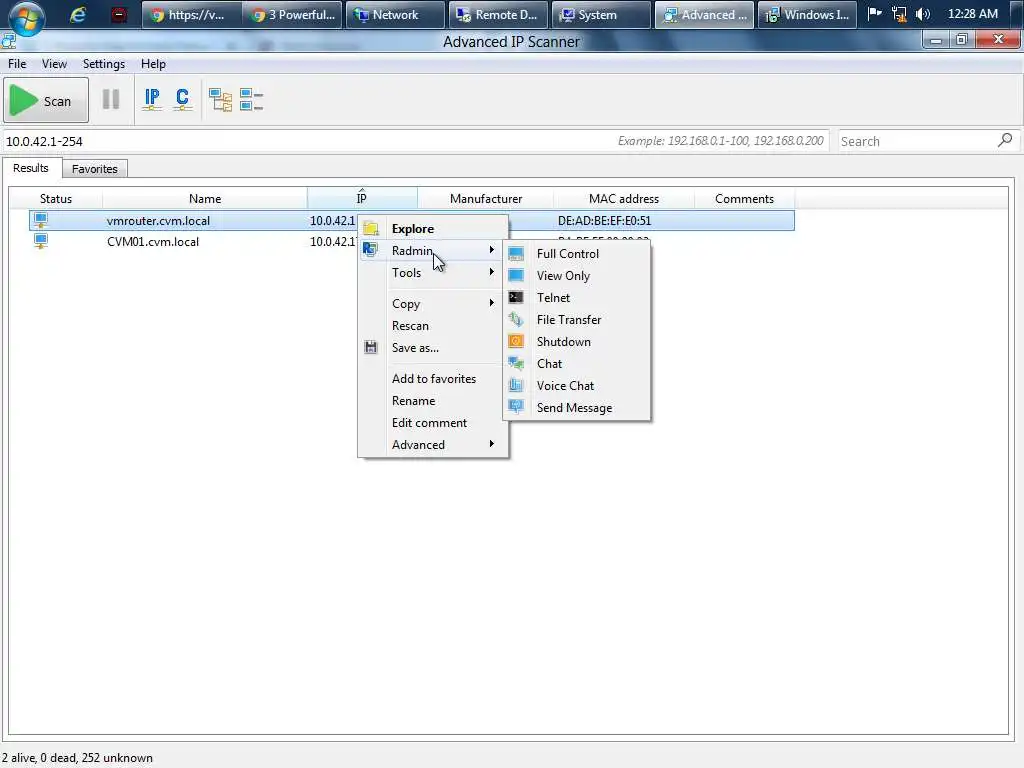Switch to Network taskbar window
The width and height of the screenshot is (1024, 768).
click(x=394, y=14)
